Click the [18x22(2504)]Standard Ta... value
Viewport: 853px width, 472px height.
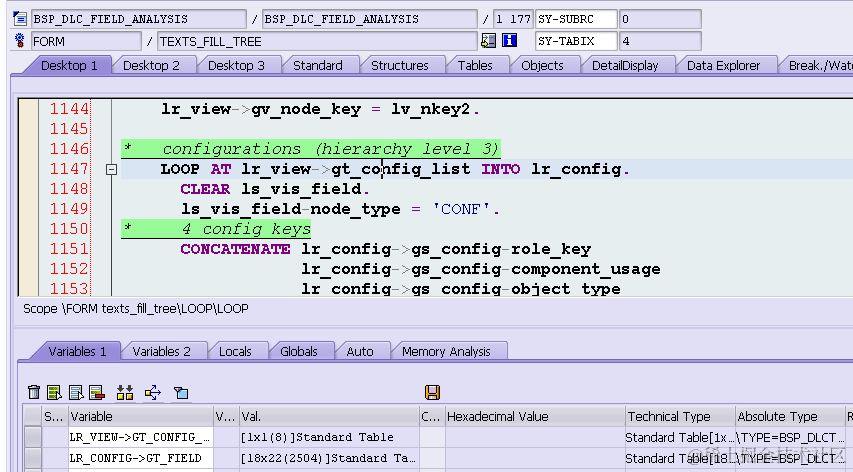click(328, 458)
